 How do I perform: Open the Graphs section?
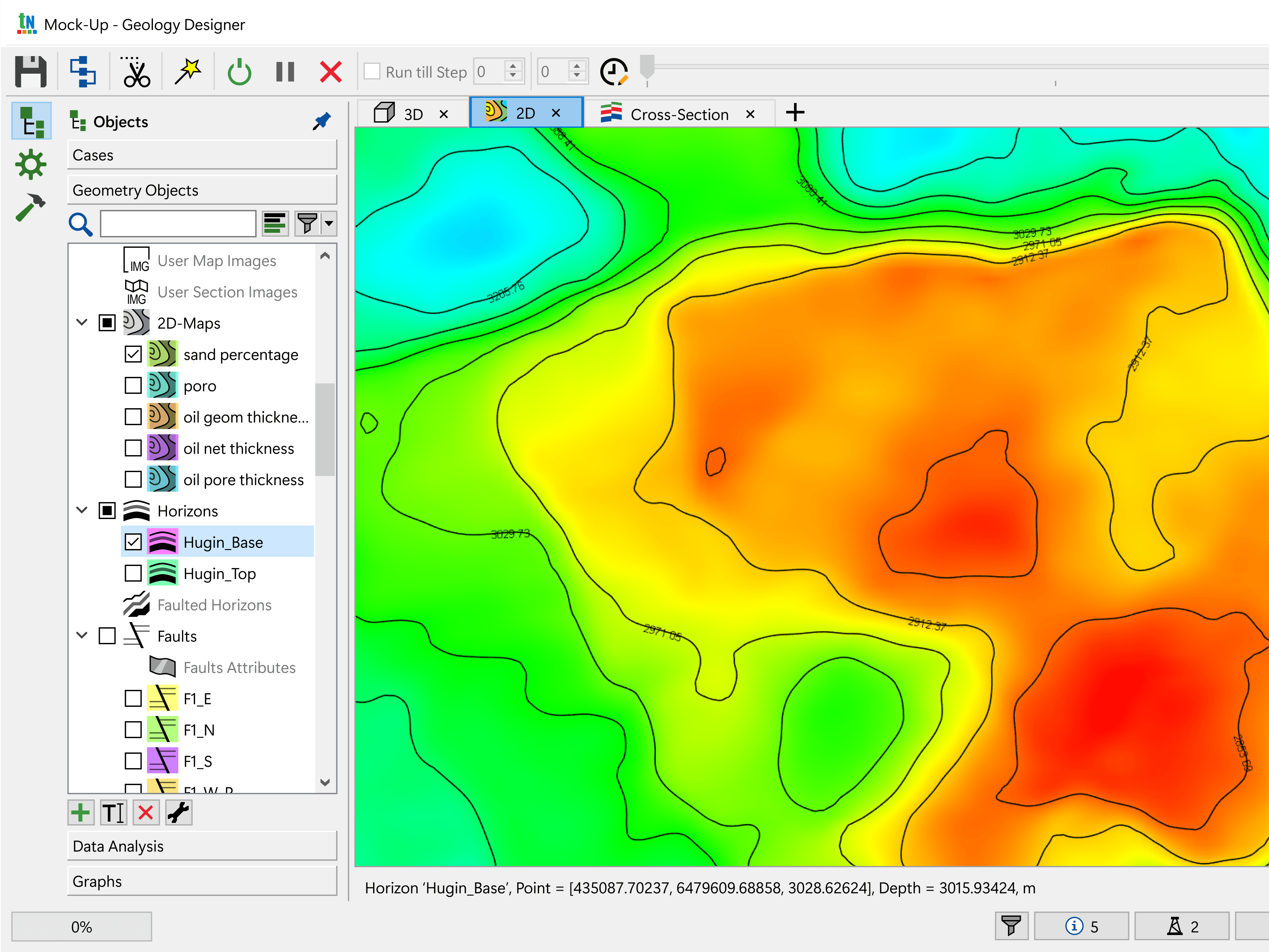pyautogui.click(x=202, y=881)
